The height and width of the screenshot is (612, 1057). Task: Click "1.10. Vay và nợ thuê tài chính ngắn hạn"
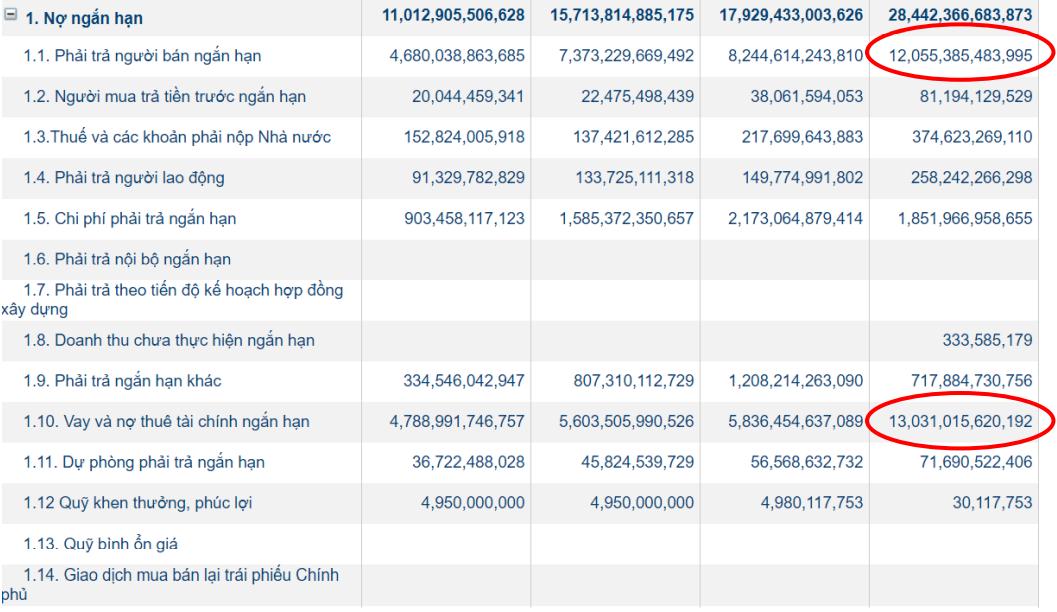tap(166, 422)
